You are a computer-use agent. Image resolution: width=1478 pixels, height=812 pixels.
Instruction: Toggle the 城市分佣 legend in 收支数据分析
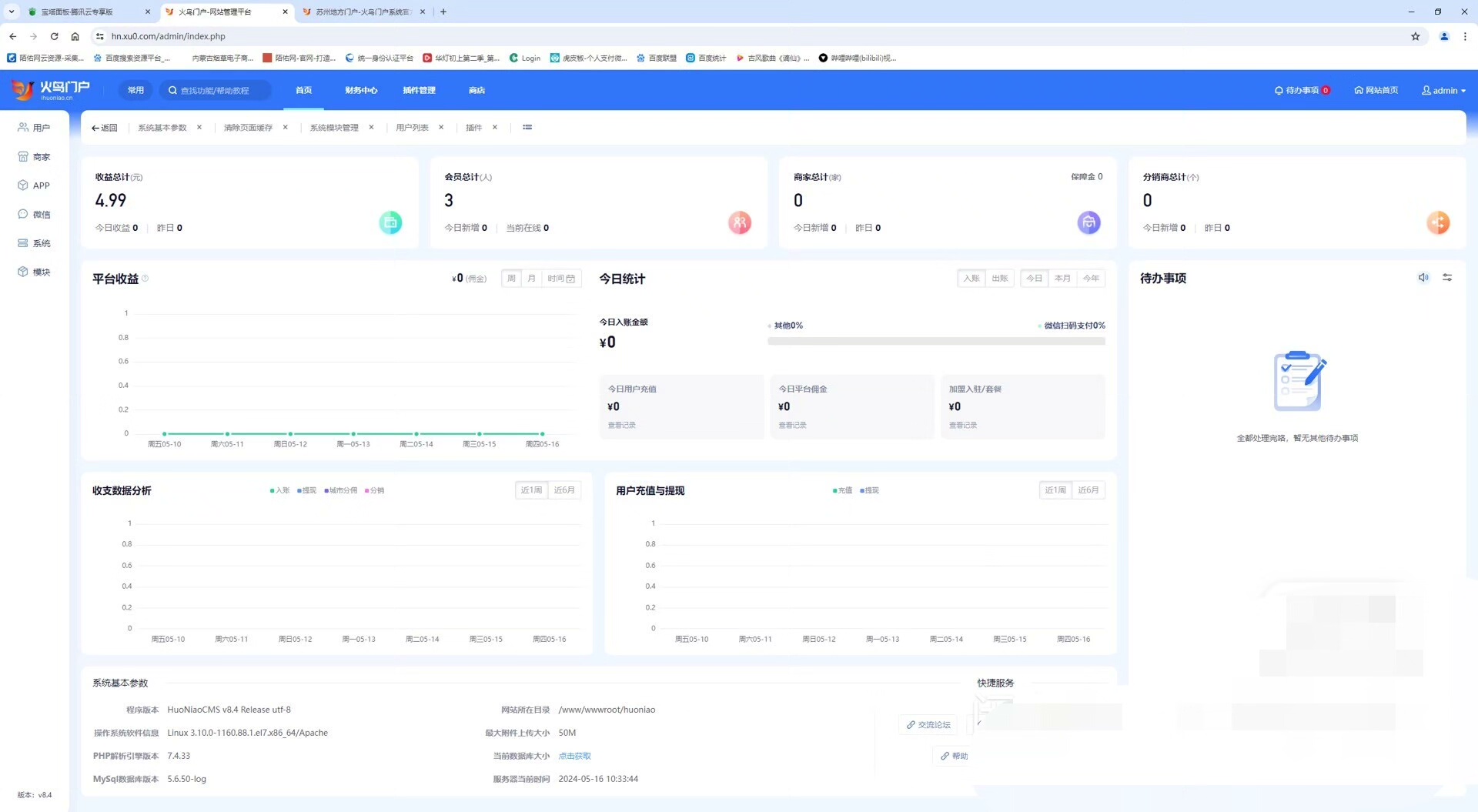click(341, 491)
